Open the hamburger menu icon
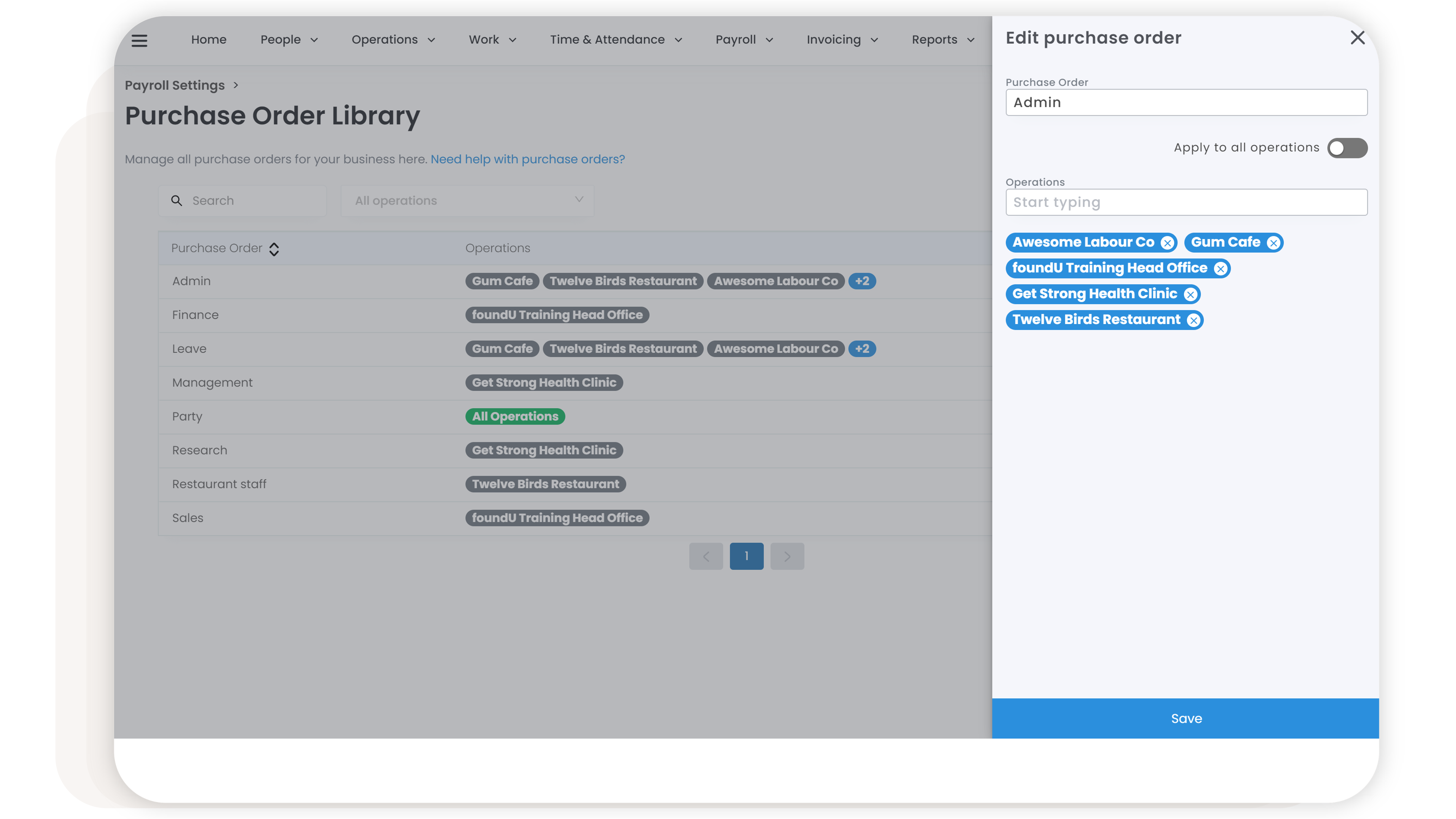 [x=139, y=40]
